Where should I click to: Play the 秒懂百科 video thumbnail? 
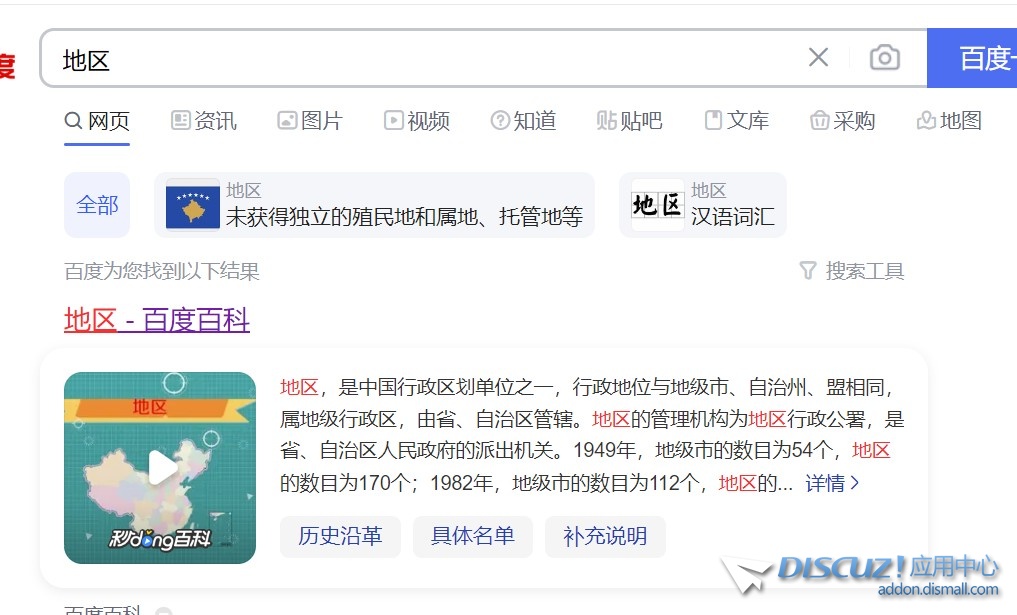point(160,467)
